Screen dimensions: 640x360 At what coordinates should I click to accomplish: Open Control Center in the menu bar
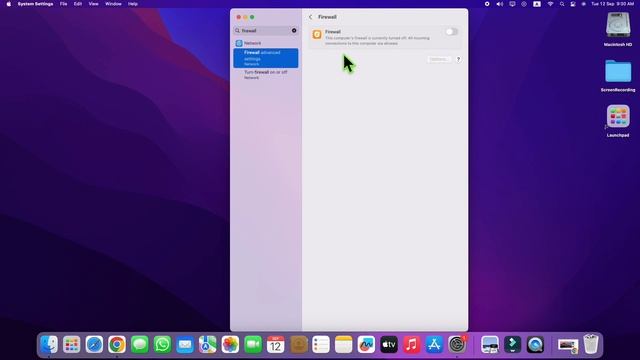point(573,4)
